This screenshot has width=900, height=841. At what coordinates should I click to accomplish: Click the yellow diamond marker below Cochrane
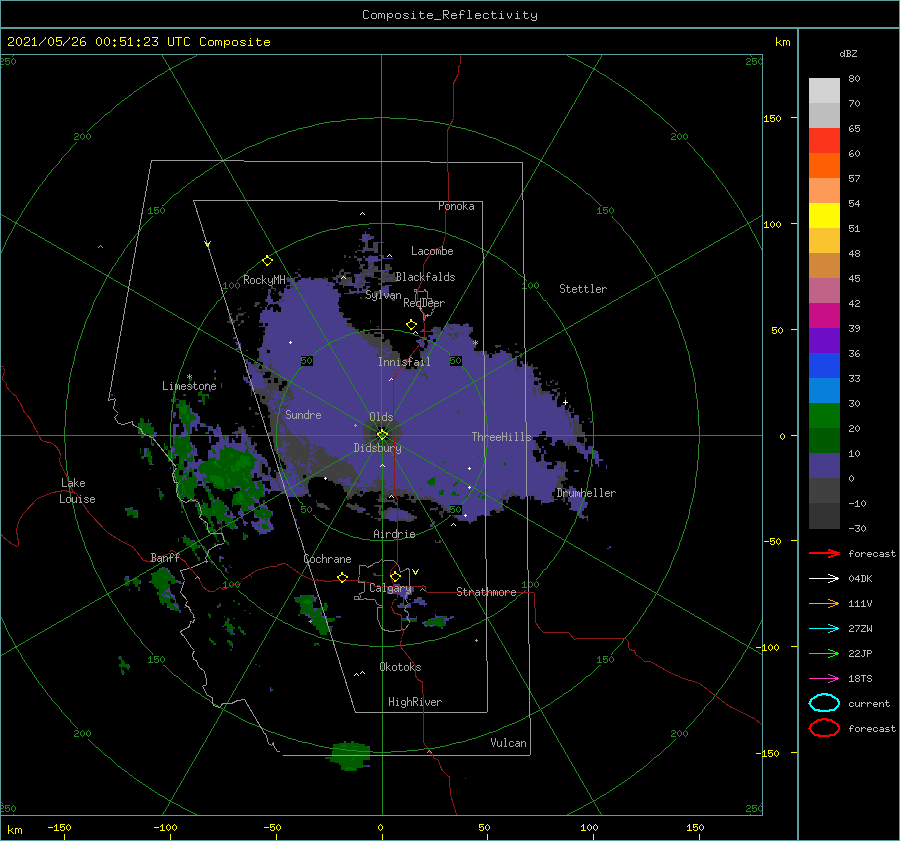(342, 577)
